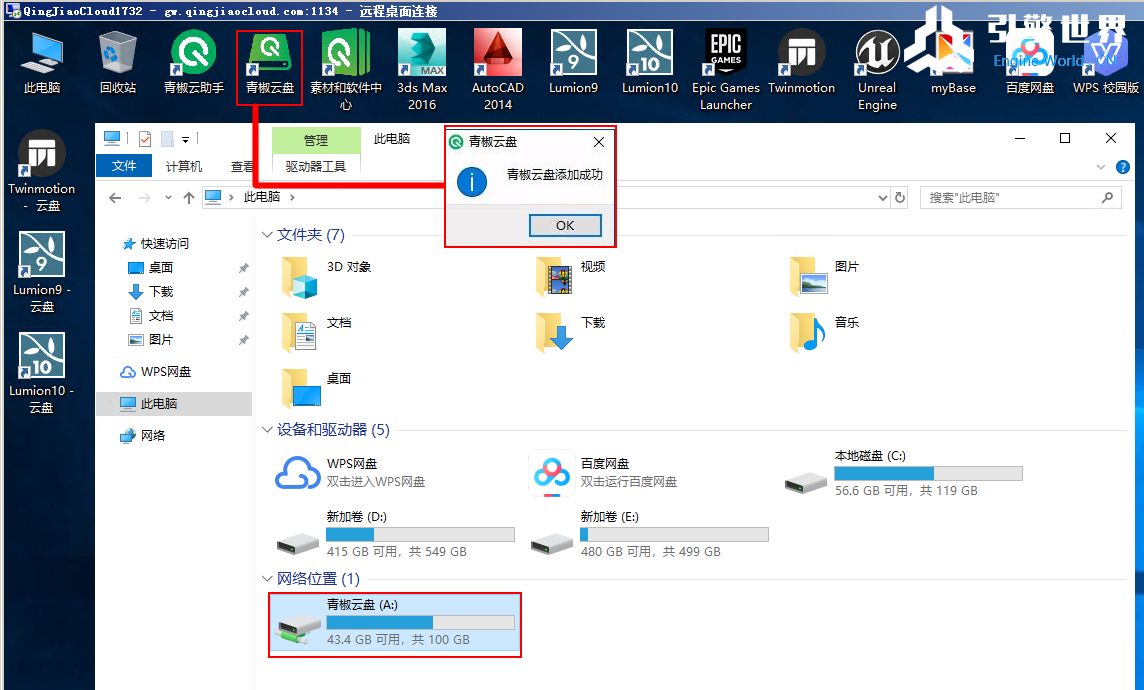Open the 此电脑 desktop icon
This screenshot has width=1144, height=690.
coord(42,63)
